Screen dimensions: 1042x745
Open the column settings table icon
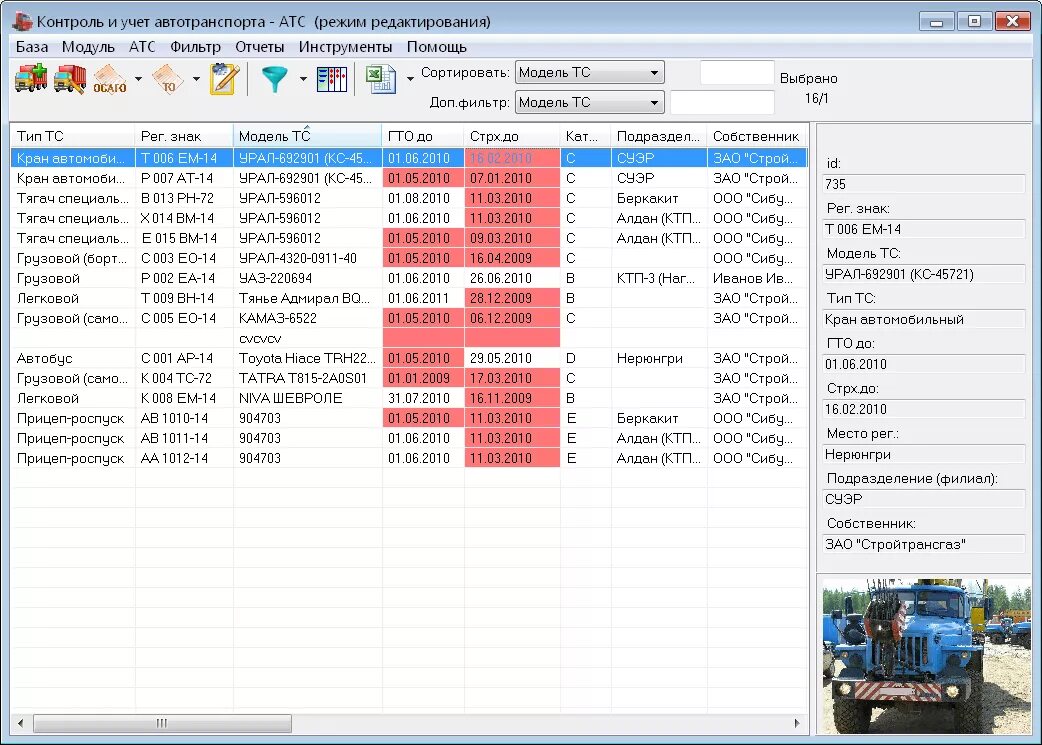pos(332,79)
